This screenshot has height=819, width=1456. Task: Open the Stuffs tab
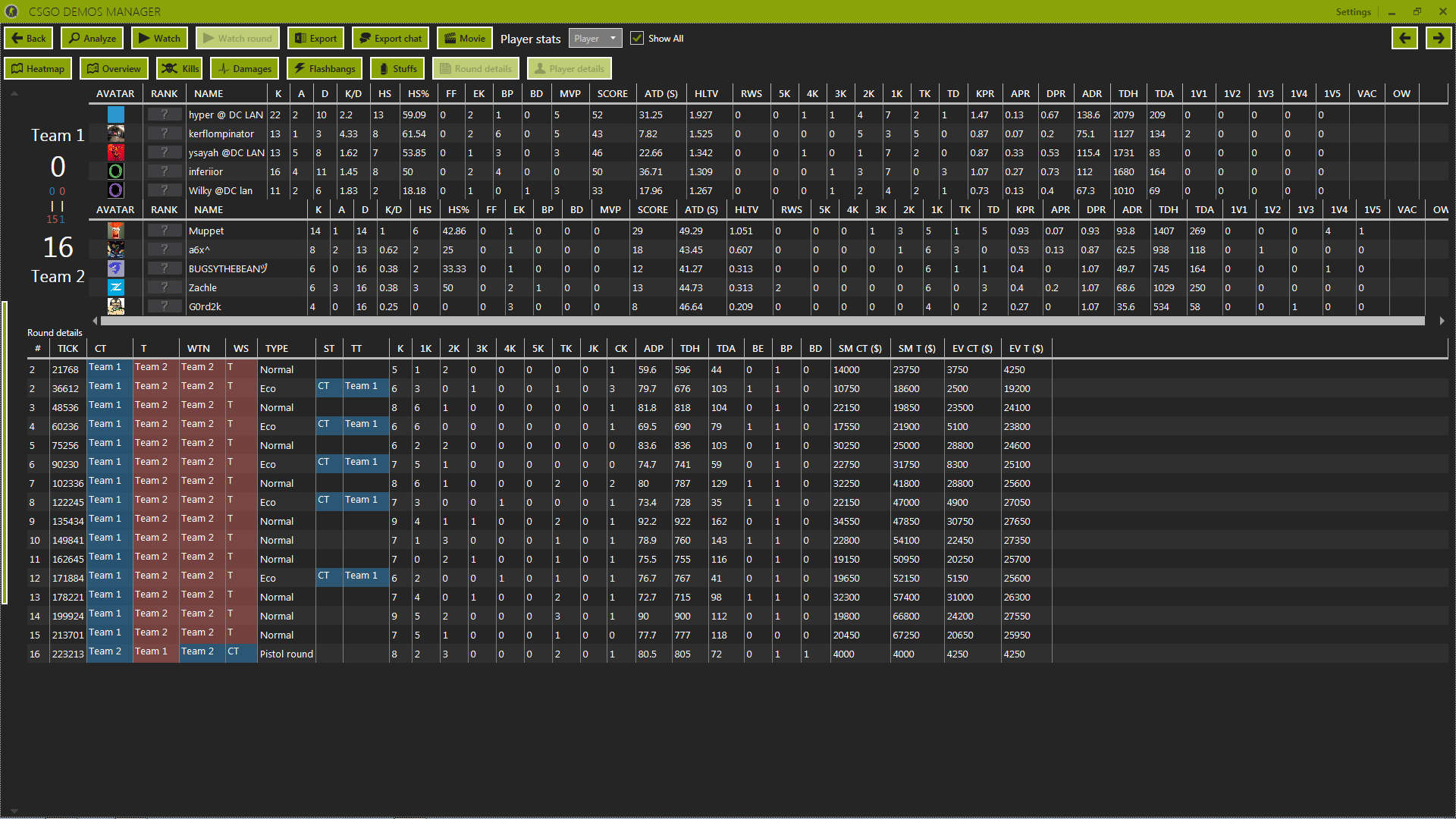[x=397, y=68]
